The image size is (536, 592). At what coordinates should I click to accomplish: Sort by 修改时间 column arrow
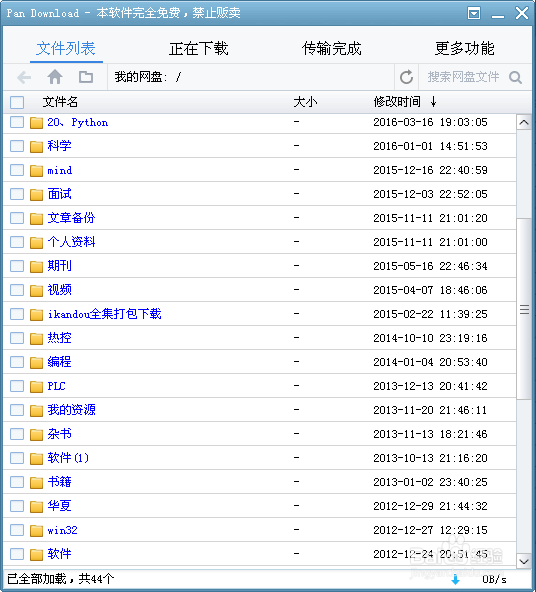(434, 101)
